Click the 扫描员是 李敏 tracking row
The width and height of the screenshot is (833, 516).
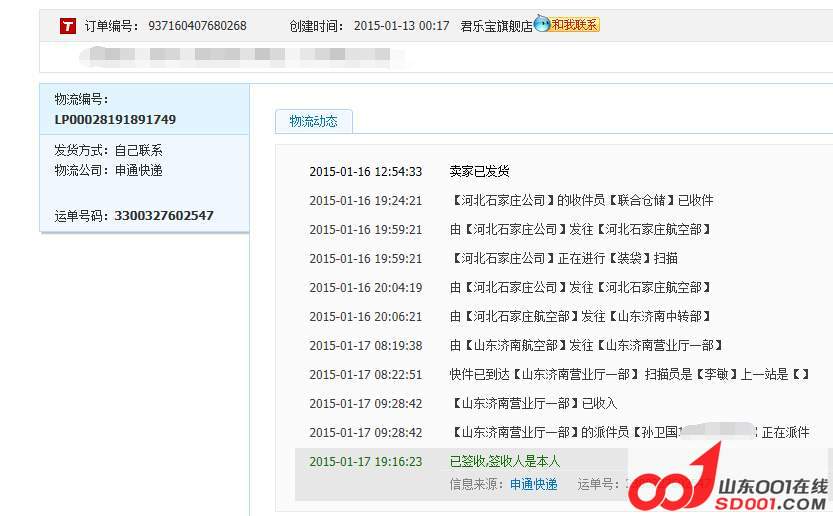[630, 374]
